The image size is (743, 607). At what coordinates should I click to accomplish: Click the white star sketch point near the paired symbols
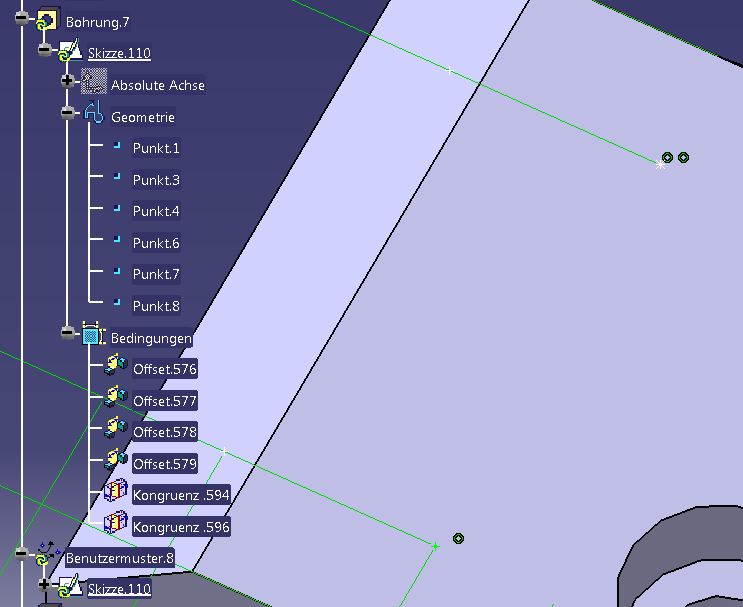[660, 165]
